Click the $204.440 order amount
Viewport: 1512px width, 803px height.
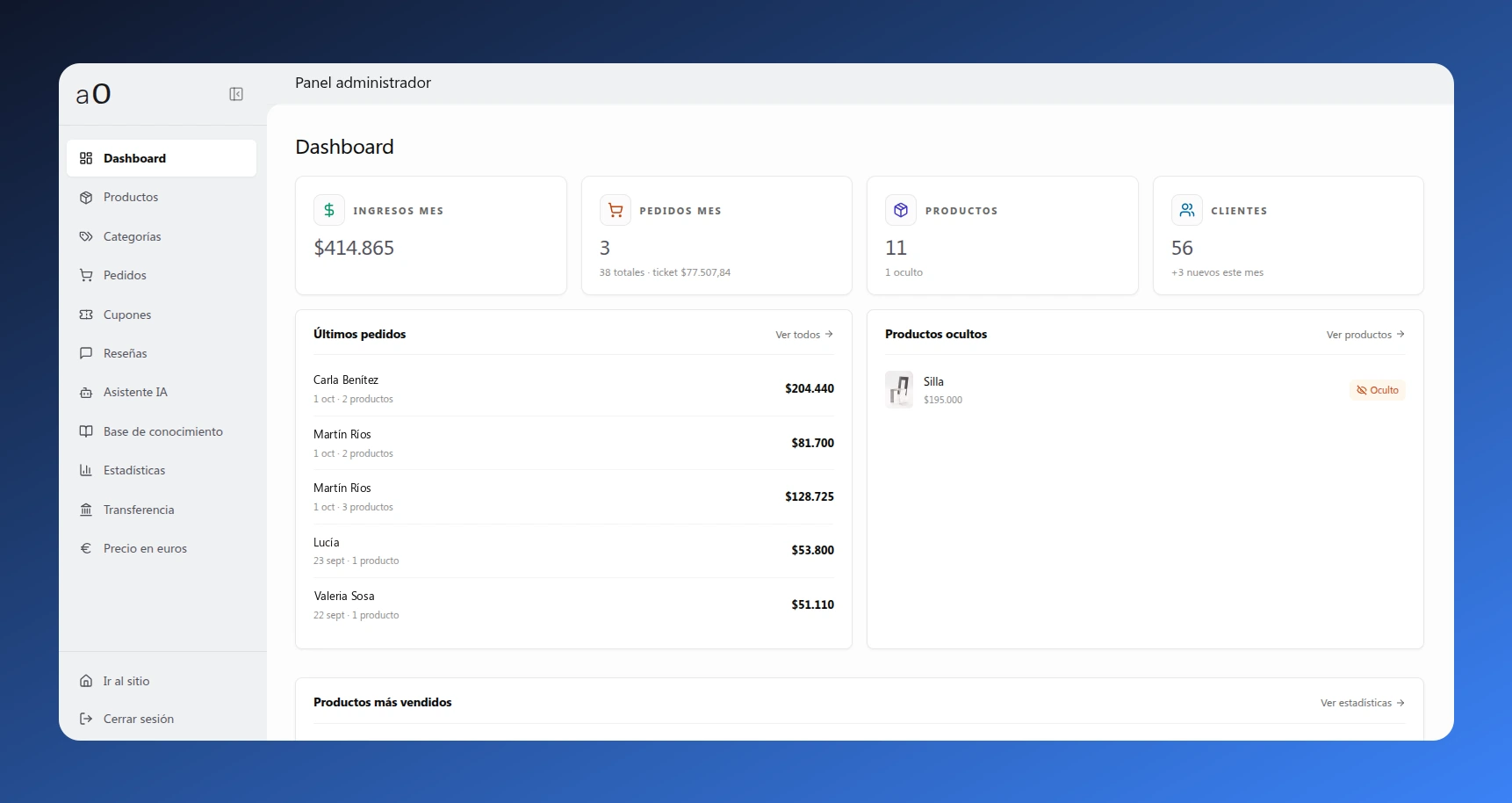(810, 388)
